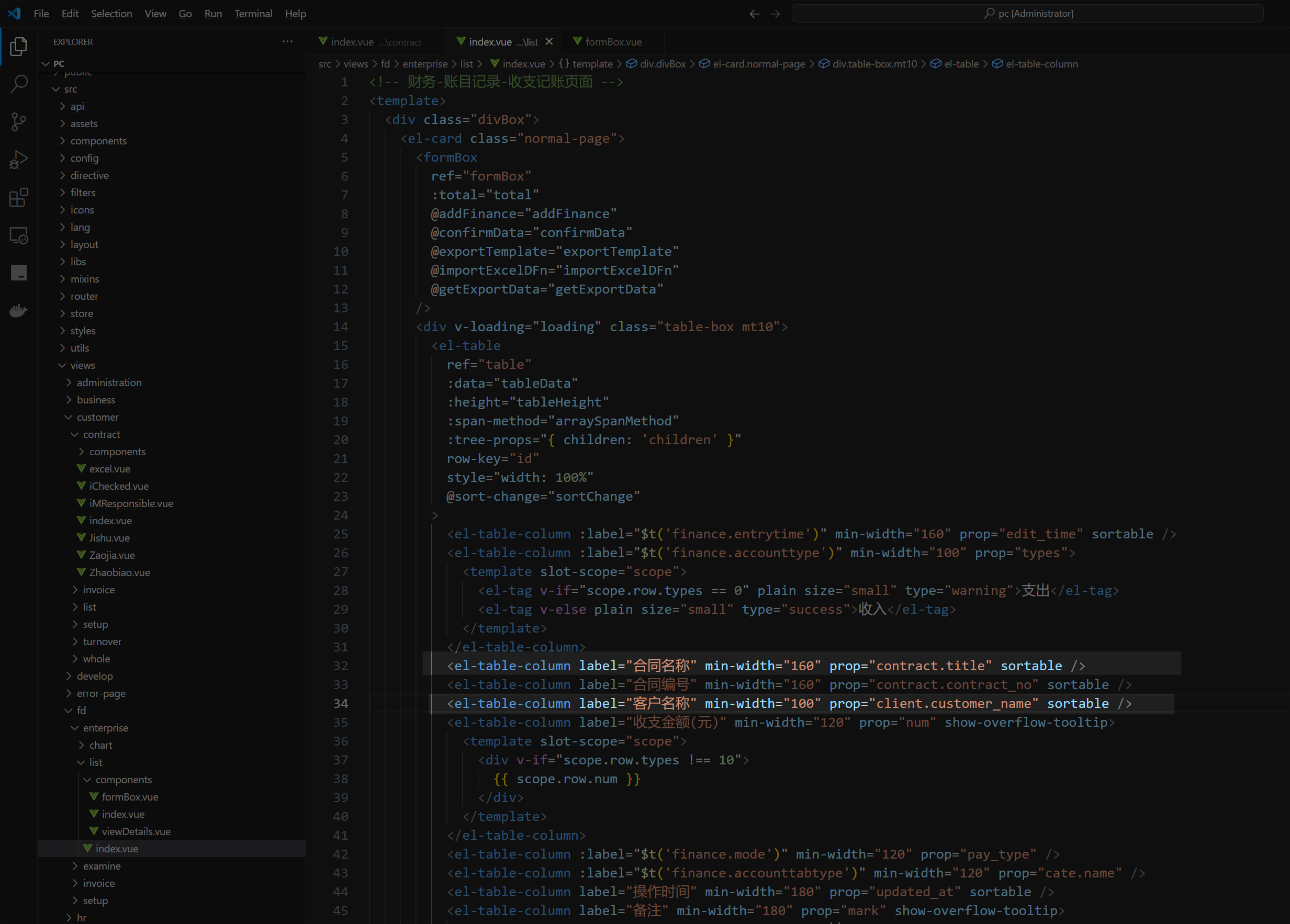Collapse the views folder
This screenshot has height=924, width=1290.
62,365
